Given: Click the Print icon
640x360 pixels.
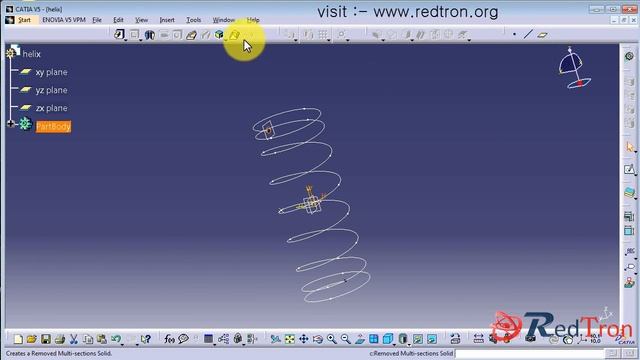Looking at the screenshot, I should [x=60, y=339].
